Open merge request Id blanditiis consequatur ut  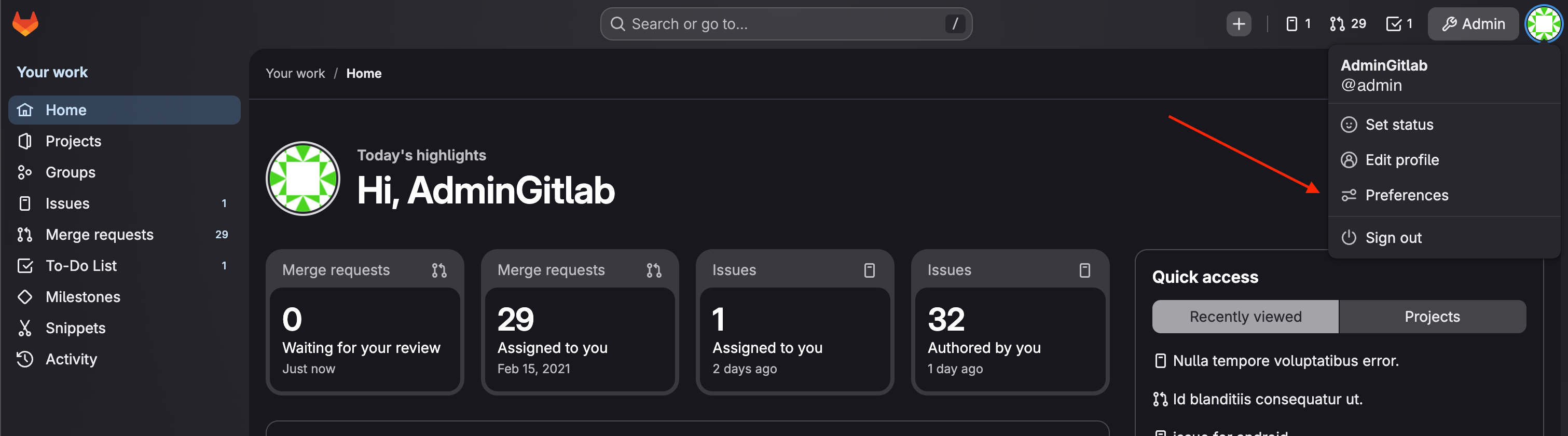[1268, 400]
